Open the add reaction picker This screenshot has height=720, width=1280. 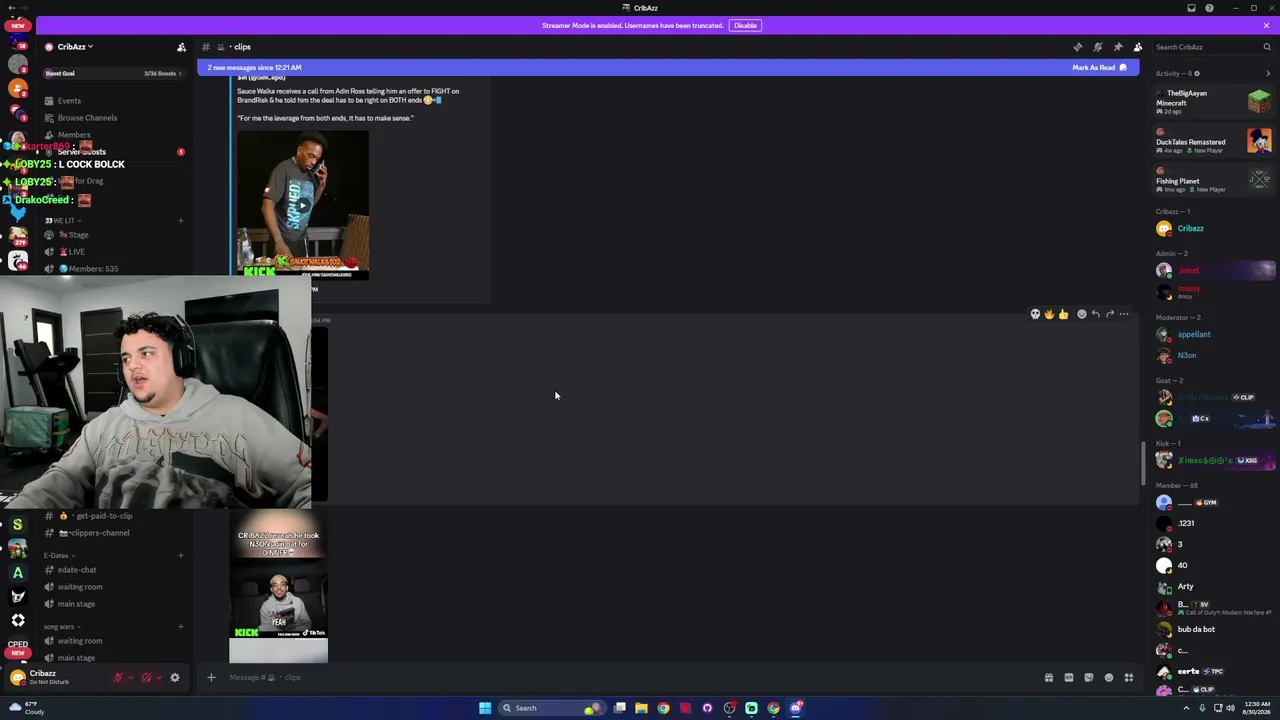point(1081,314)
